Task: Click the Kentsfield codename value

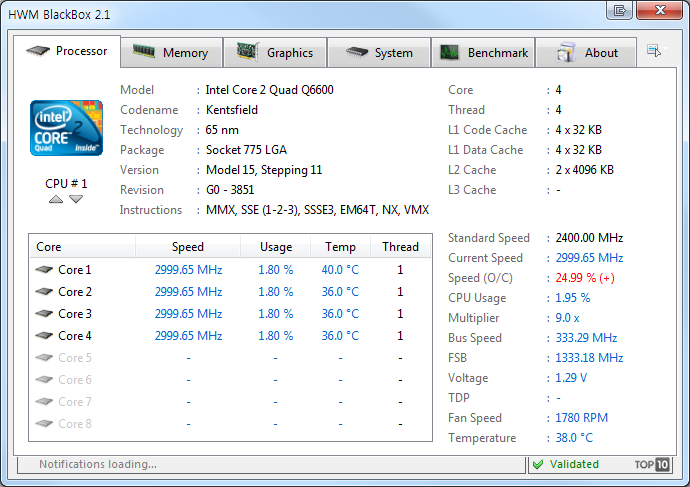Action: pos(232,110)
